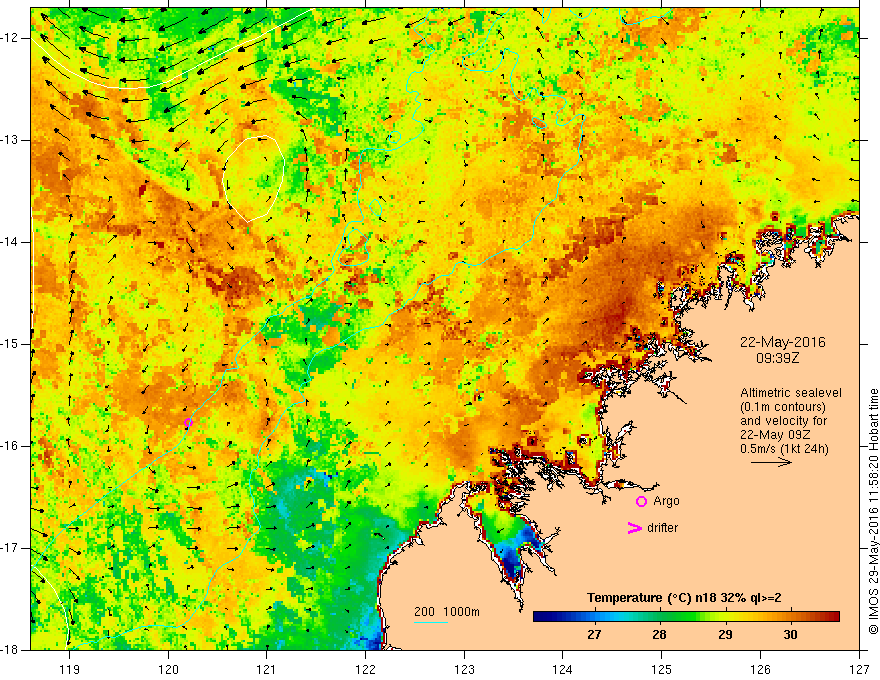The image size is (880, 680).
Task: Click the 'drifter' legend label
Action: (x=662, y=528)
